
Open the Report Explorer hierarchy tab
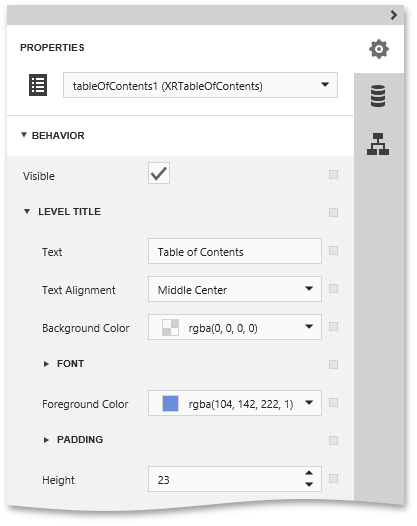pyautogui.click(x=378, y=144)
